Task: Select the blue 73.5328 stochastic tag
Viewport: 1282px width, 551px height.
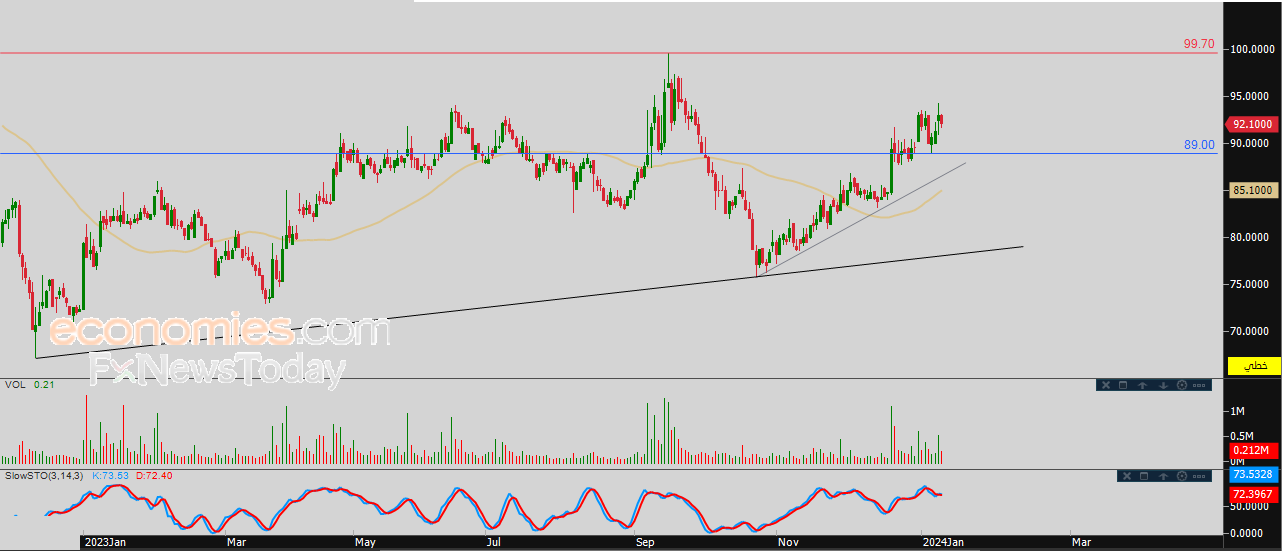Action: point(1253,475)
